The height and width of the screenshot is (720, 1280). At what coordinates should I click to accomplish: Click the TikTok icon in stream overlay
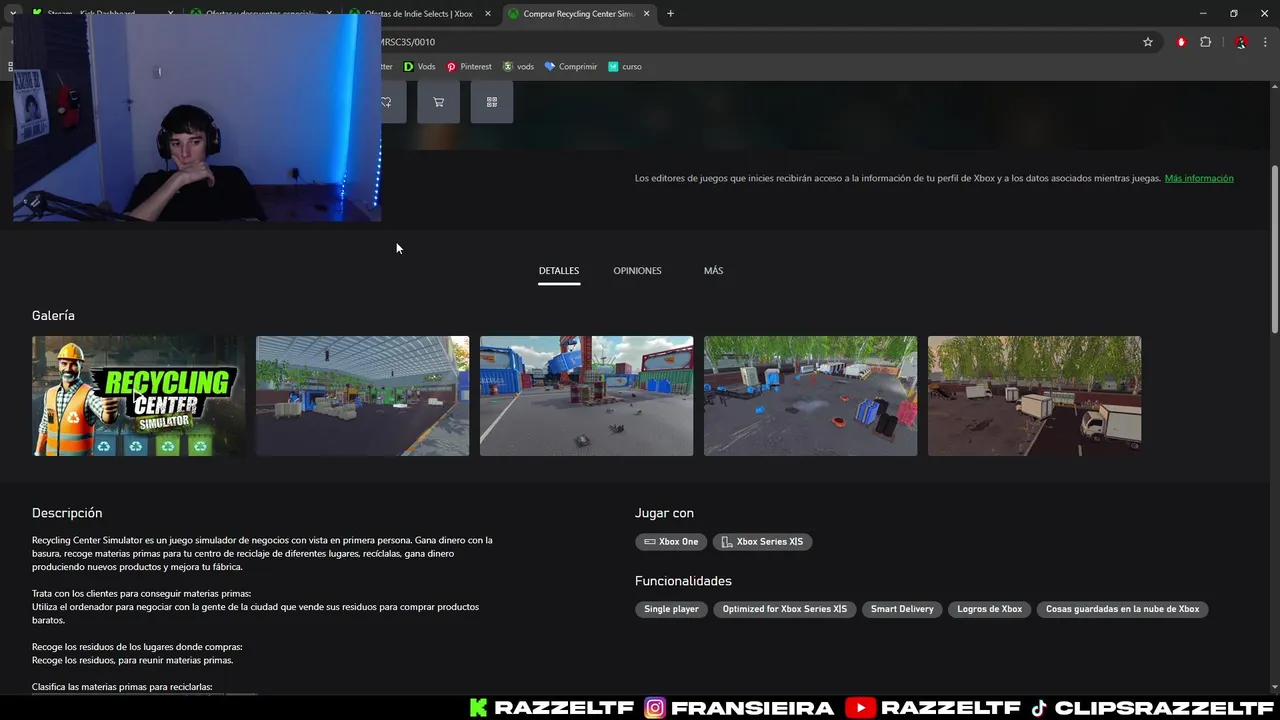click(1039, 708)
